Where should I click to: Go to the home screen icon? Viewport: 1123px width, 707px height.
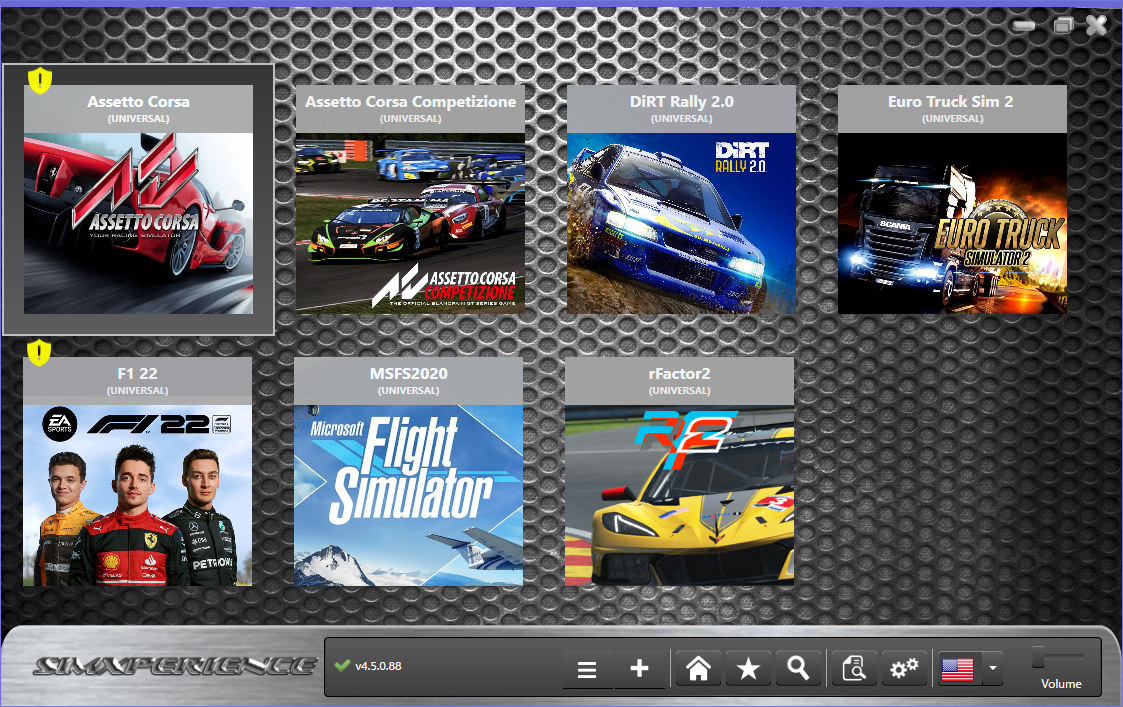coord(698,669)
